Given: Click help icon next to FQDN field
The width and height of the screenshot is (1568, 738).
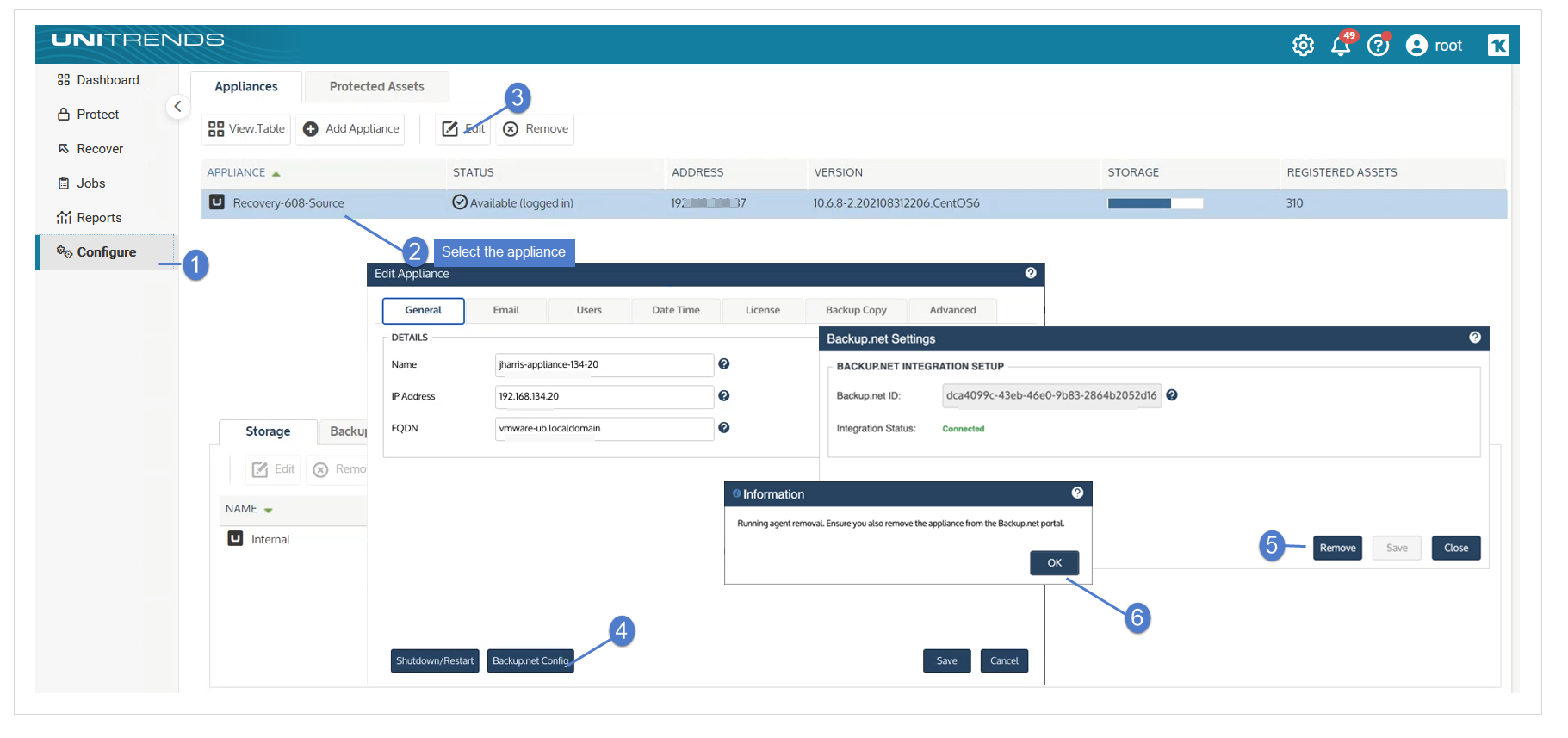Looking at the screenshot, I should (x=724, y=428).
